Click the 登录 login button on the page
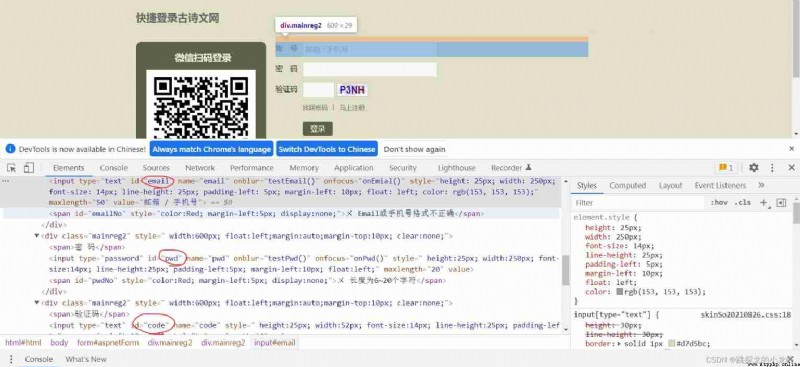The image size is (800, 367). pyautogui.click(x=317, y=129)
